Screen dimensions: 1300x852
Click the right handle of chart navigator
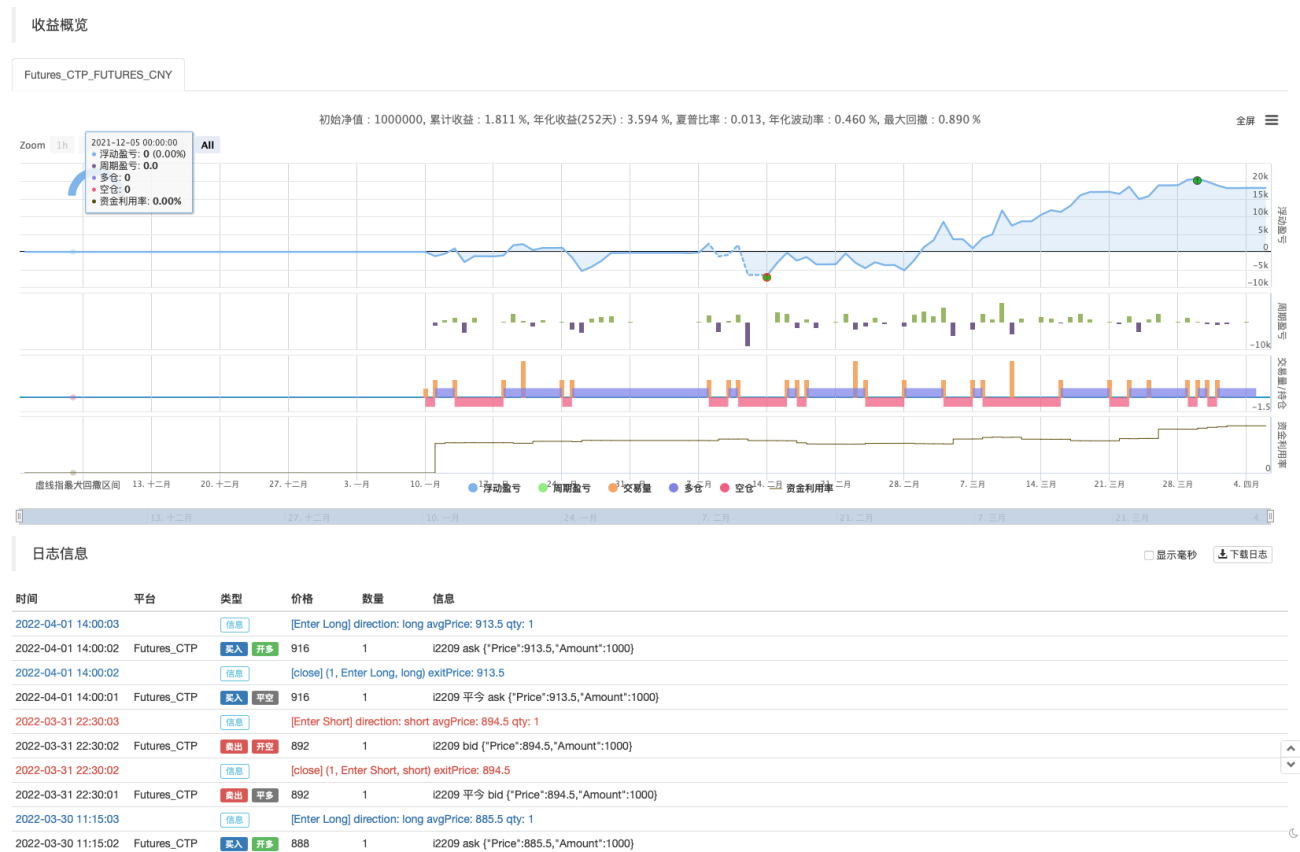[1271, 516]
